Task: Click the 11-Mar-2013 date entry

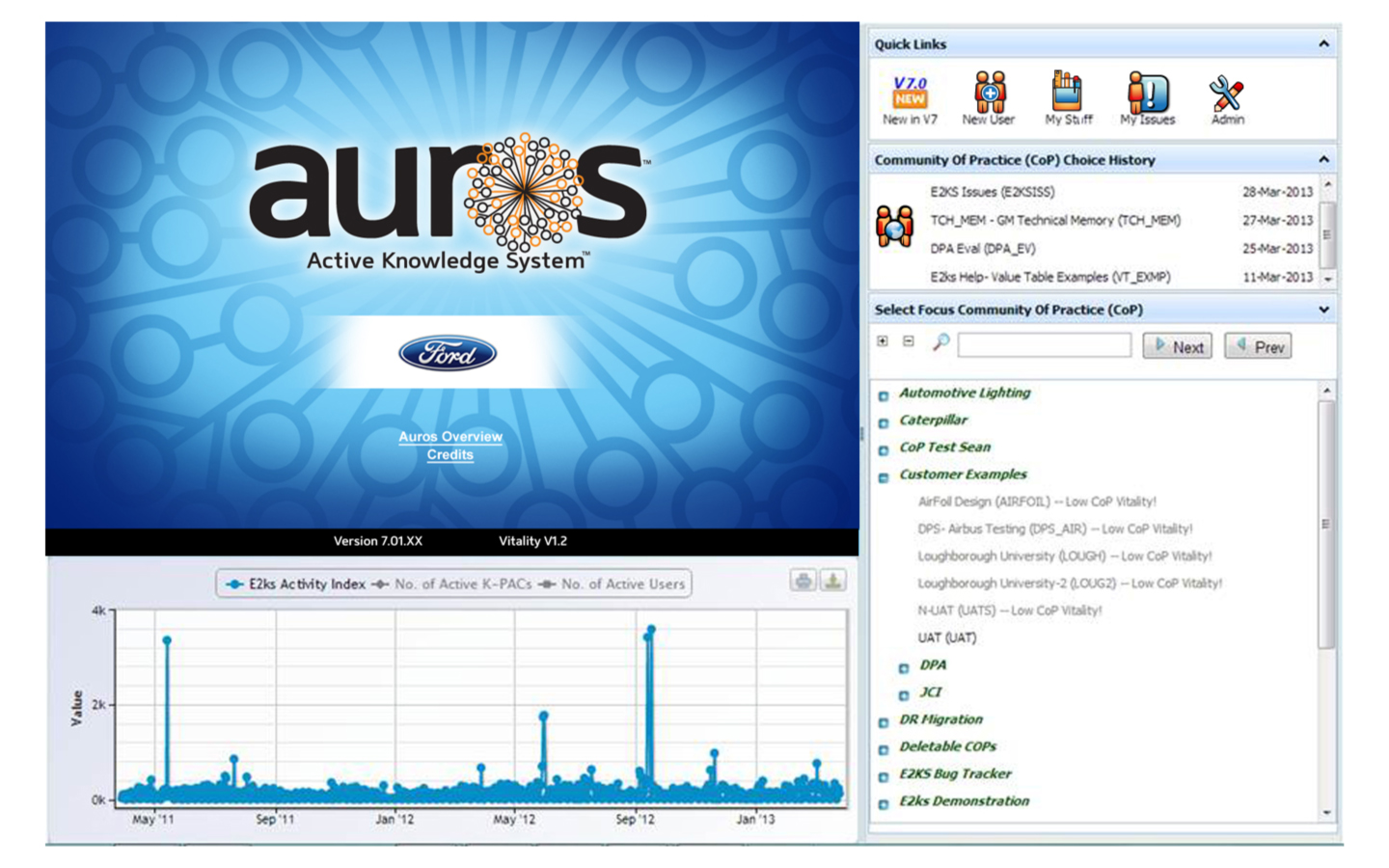Action: pyautogui.click(x=1277, y=277)
